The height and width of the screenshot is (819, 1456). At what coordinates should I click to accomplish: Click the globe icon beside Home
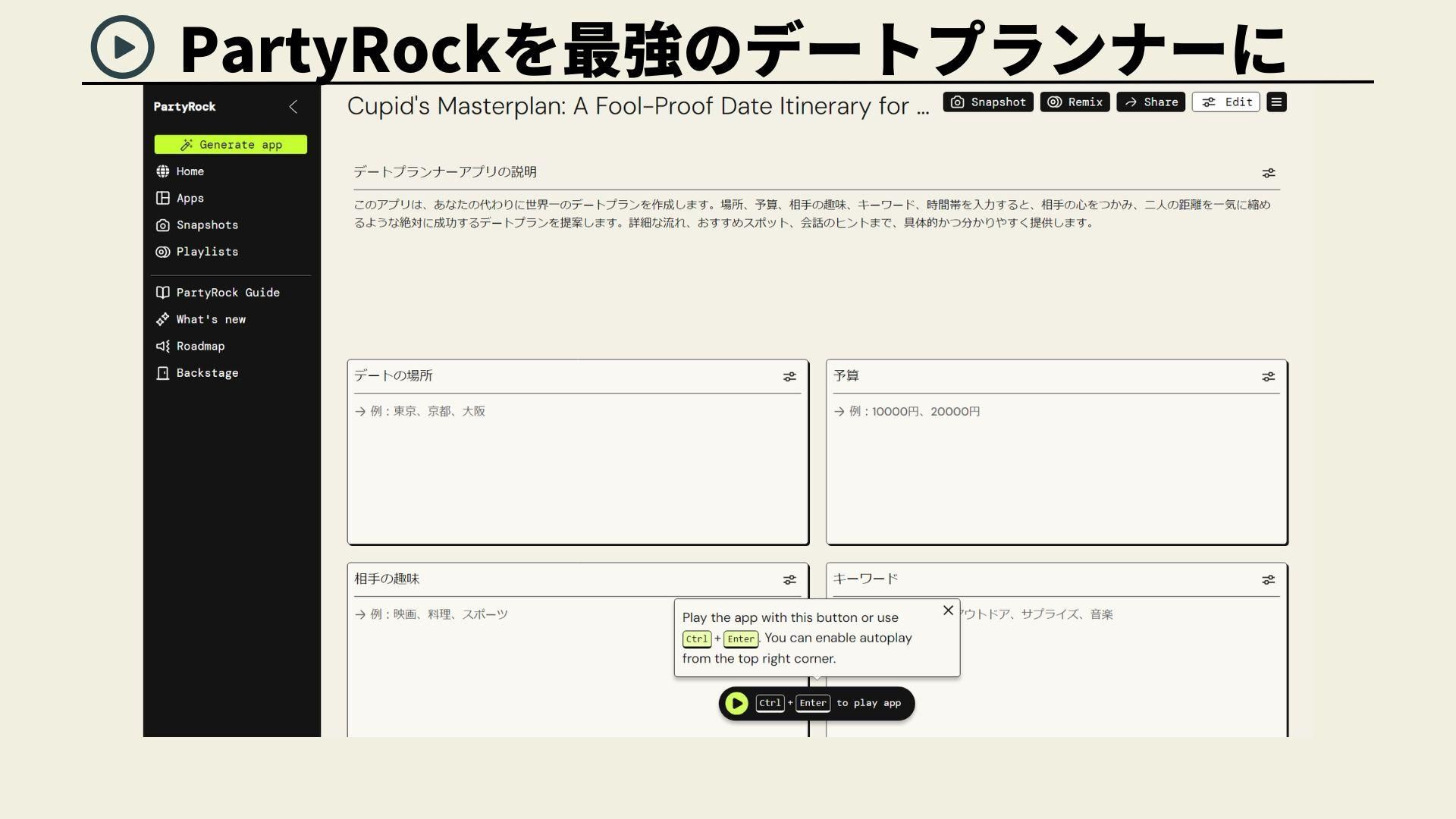(162, 171)
